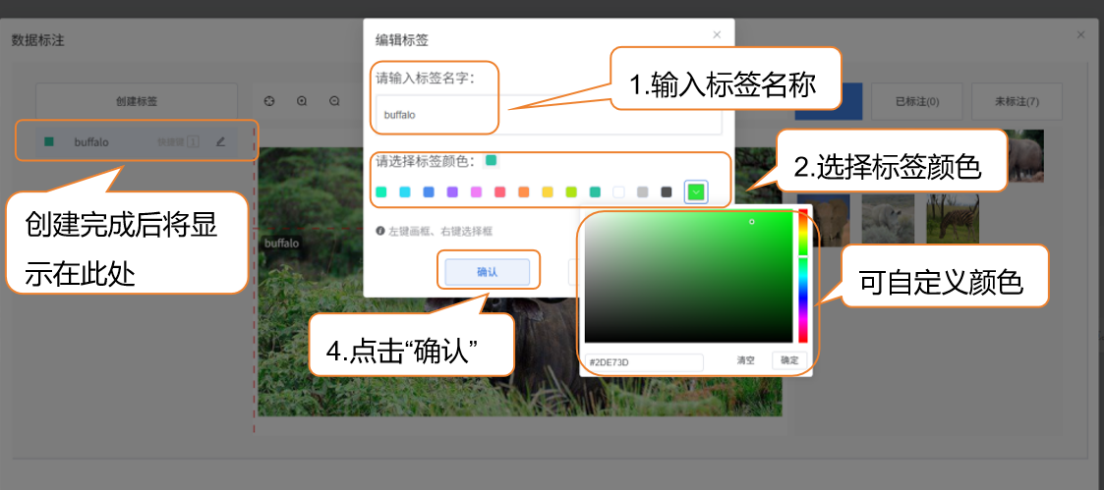The height and width of the screenshot is (490, 1104).
Task: Switch to the 已标注(0) tab
Action: coord(916,101)
